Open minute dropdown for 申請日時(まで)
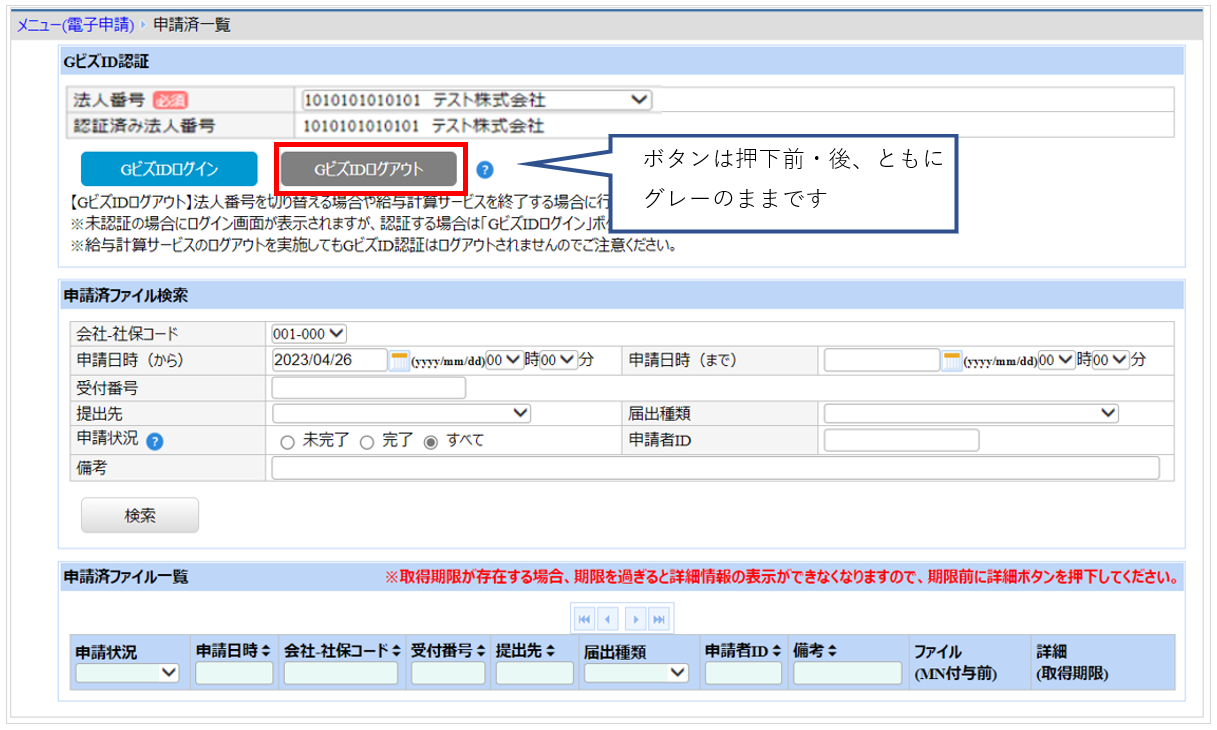1217x730 pixels. point(1112,360)
